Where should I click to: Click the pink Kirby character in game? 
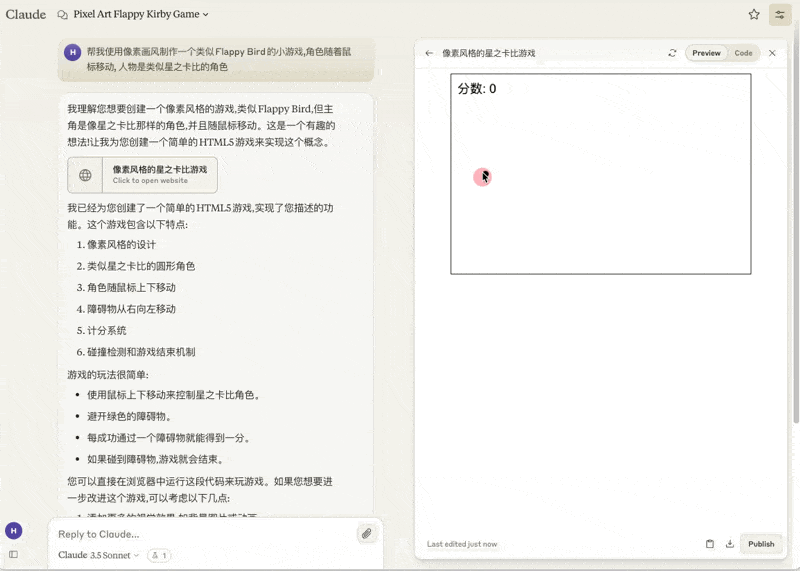482,177
